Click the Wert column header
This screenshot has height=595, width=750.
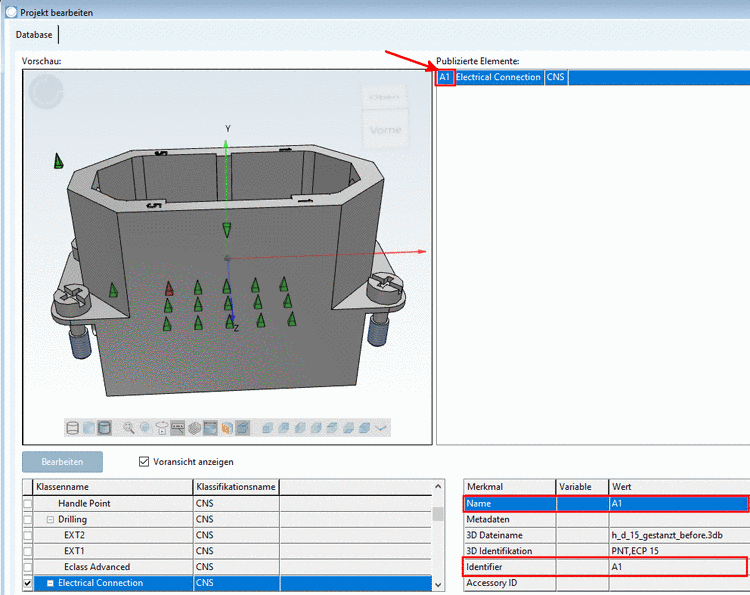pos(679,487)
